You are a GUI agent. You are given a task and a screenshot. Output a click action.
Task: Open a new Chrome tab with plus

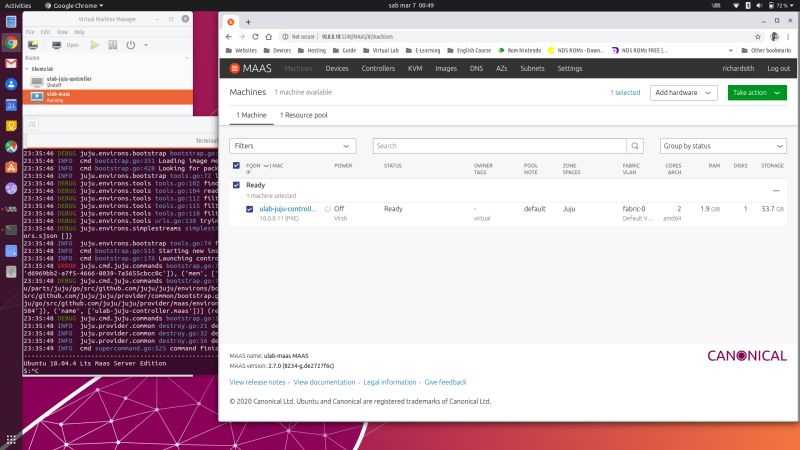point(248,22)
